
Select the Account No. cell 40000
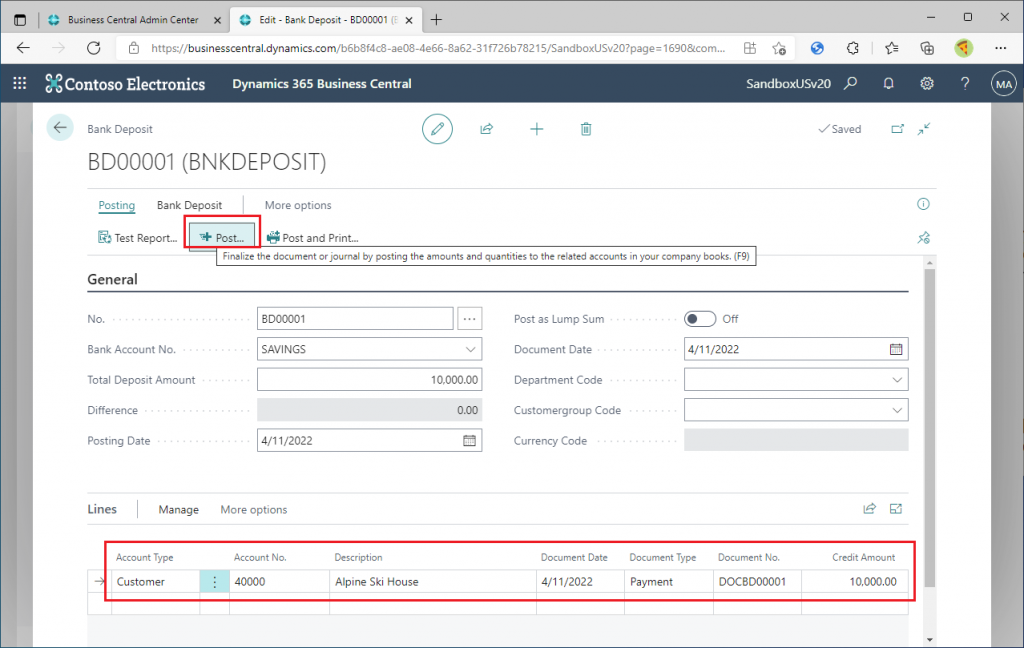pyautogui.click(x=280, y=581)
